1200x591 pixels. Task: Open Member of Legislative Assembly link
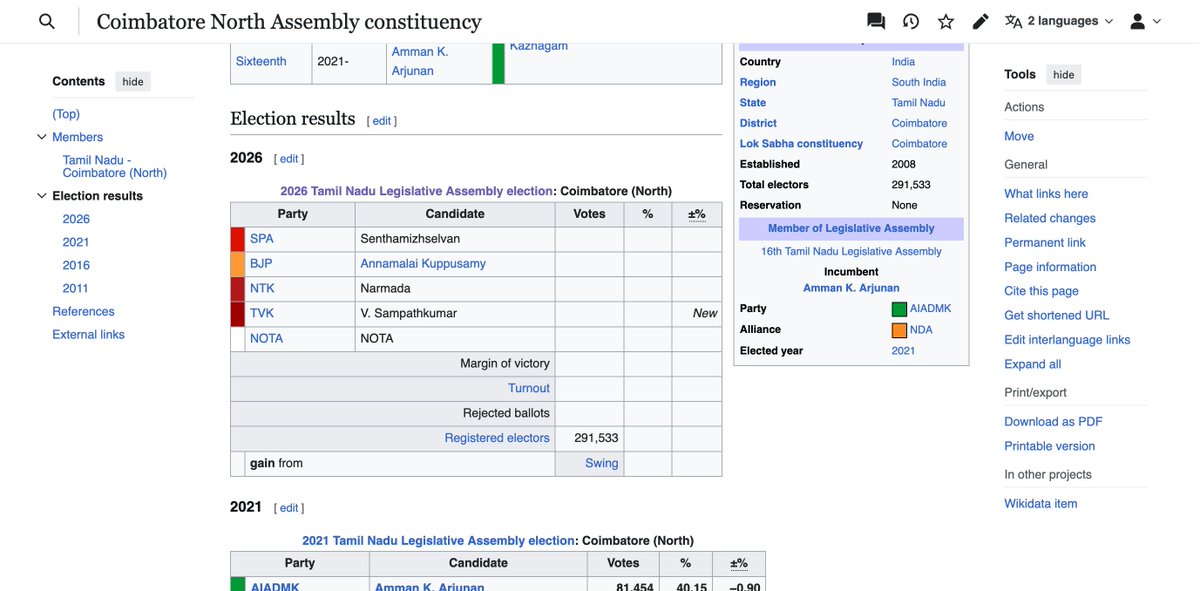tap(851, 229)
